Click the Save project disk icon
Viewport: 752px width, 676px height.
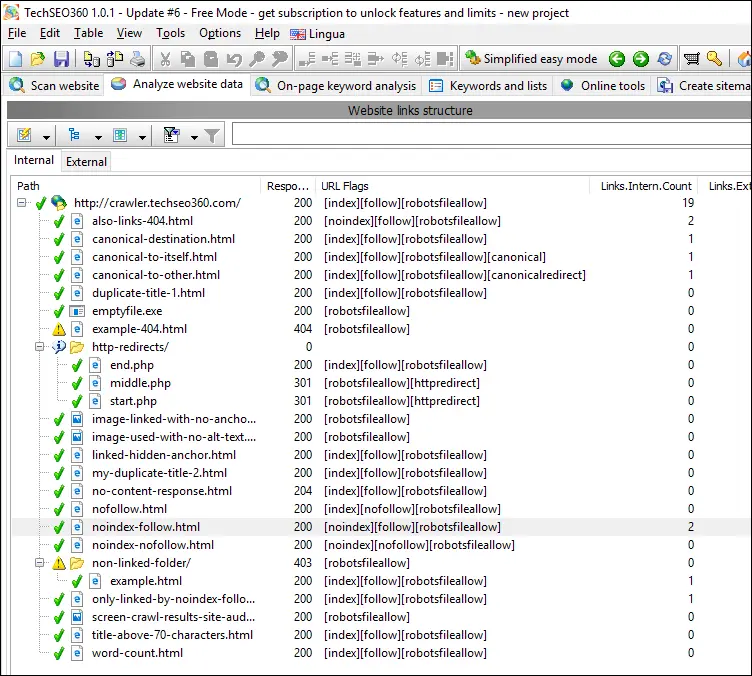61,60
